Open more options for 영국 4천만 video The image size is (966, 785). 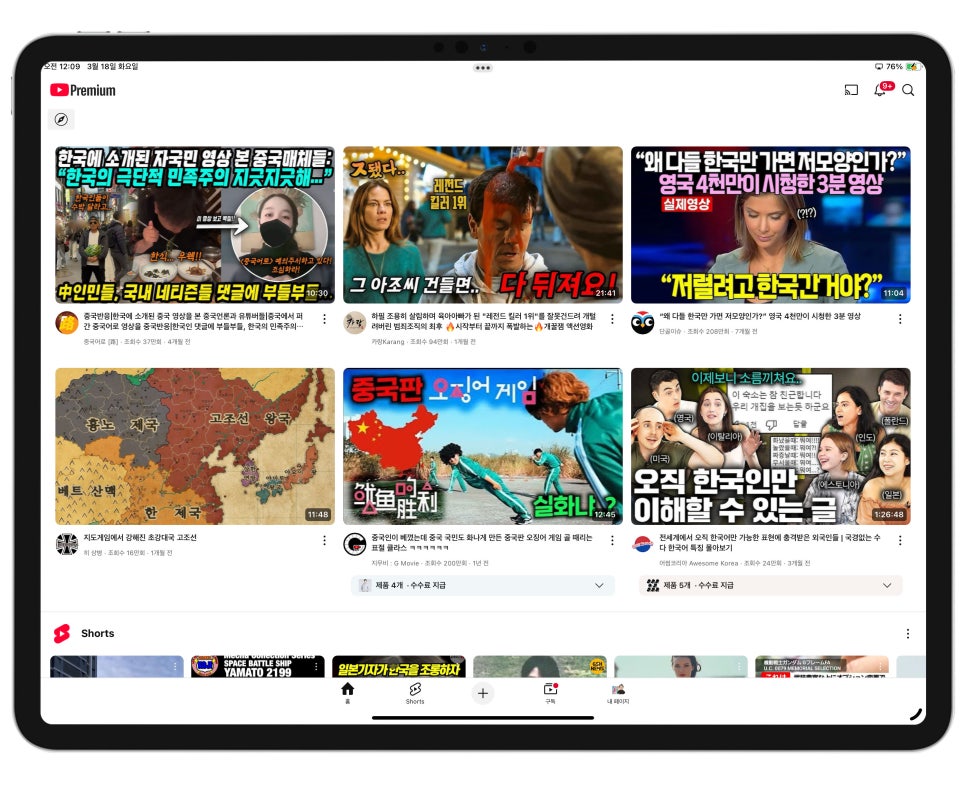[900, 319]
